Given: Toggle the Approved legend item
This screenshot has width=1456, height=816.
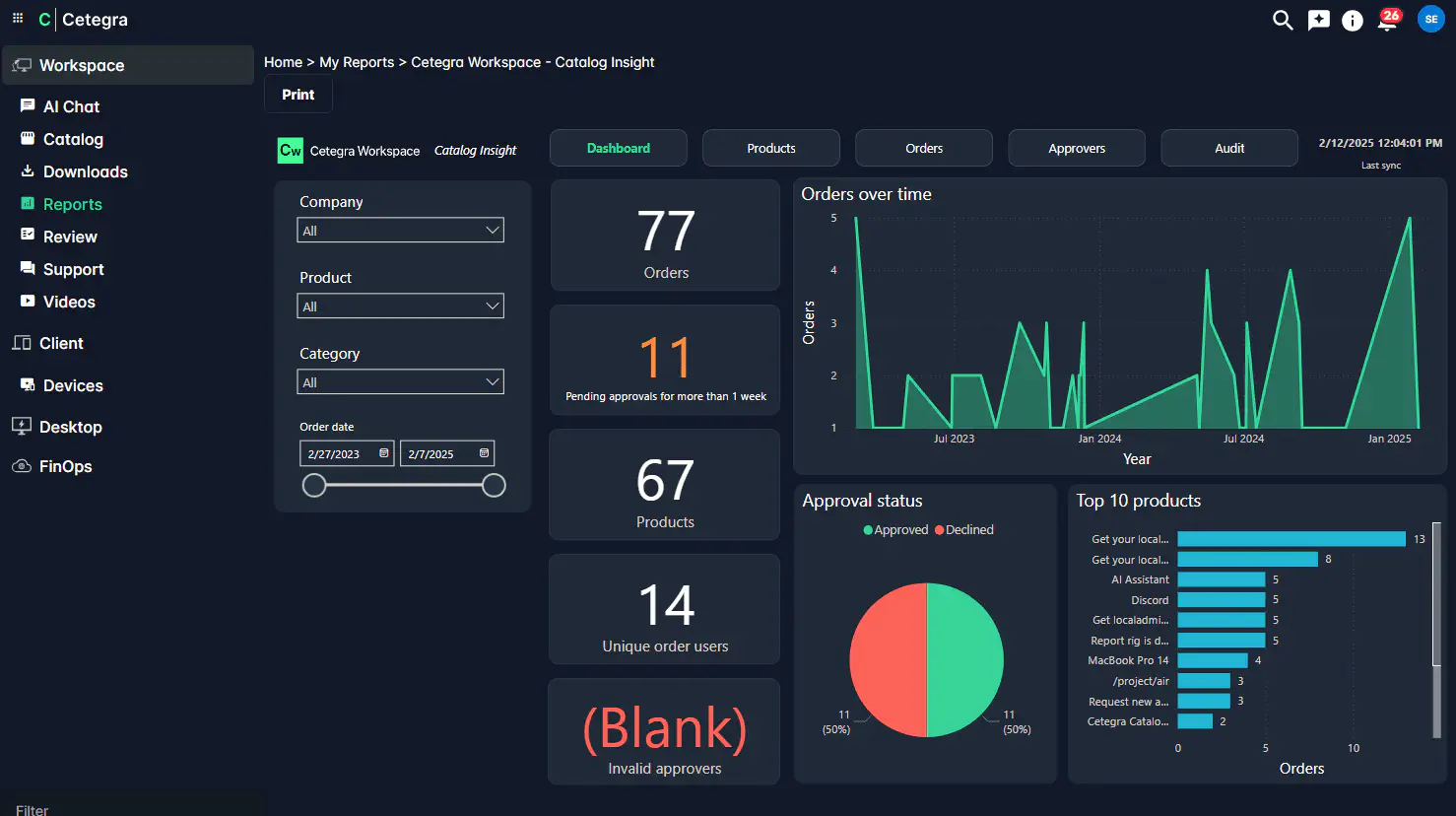Looking at the screenshot, I should (895, 530).
